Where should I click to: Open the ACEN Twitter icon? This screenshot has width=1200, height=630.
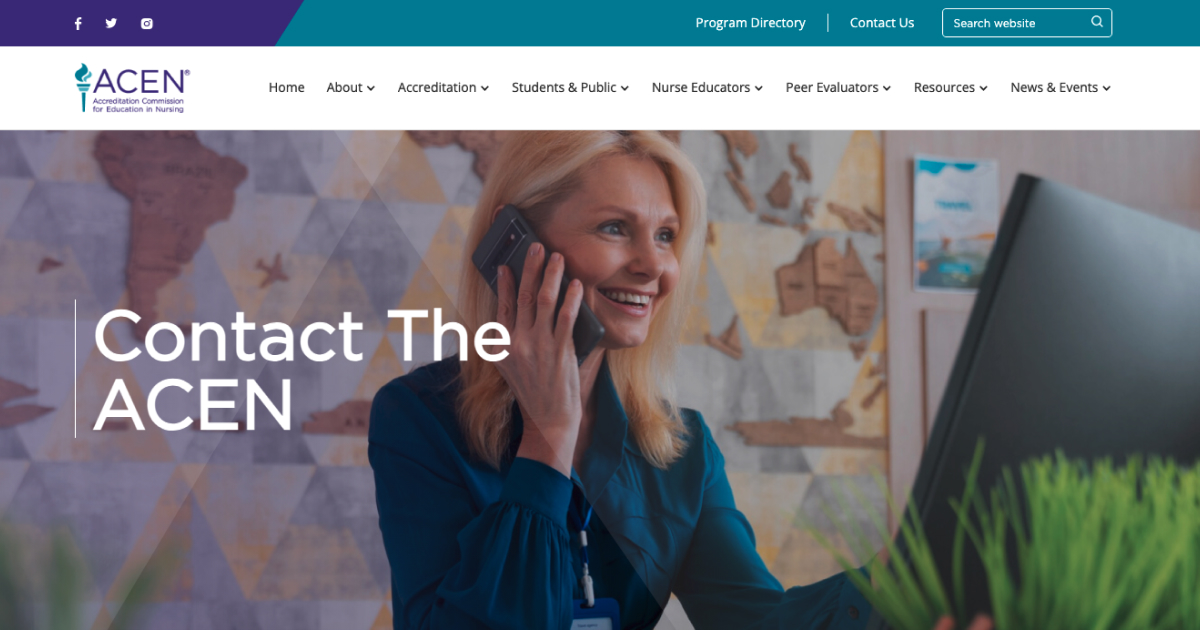pos(111,23)
